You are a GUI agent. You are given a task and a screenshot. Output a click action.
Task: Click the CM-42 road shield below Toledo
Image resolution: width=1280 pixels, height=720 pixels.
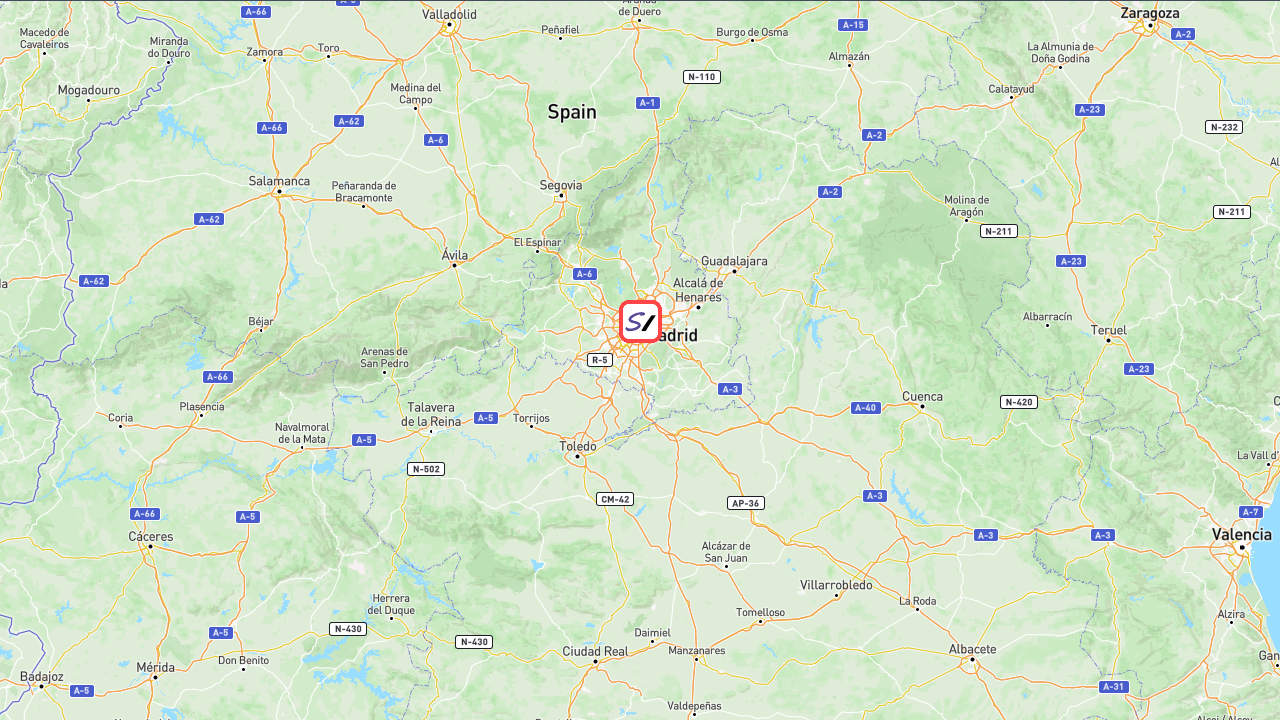pos(615,499)
